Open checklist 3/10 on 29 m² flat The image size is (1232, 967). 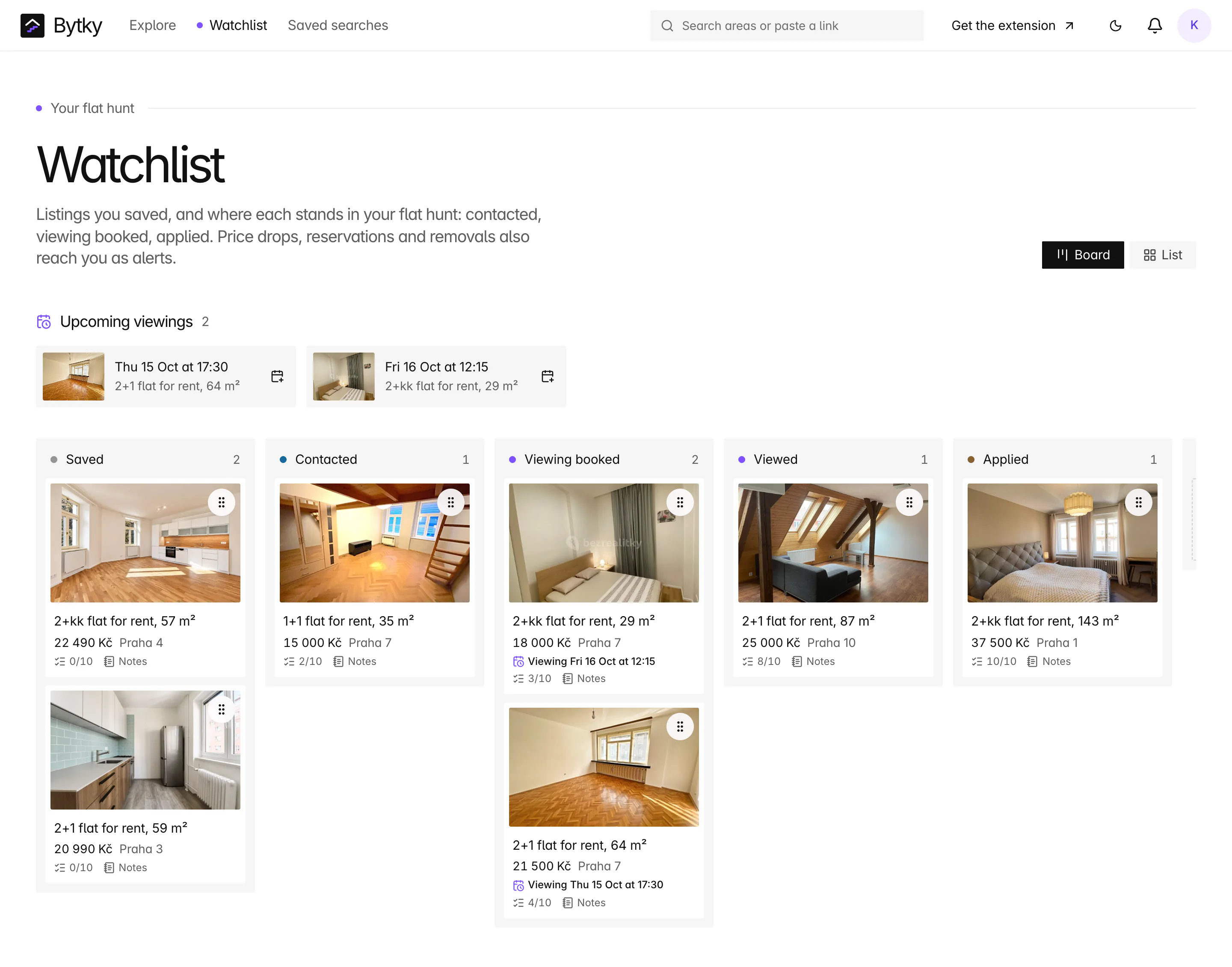coord(532,678)
